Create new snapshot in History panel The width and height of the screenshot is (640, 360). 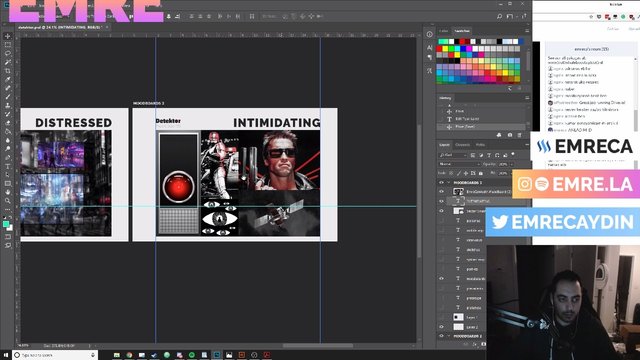510,135
